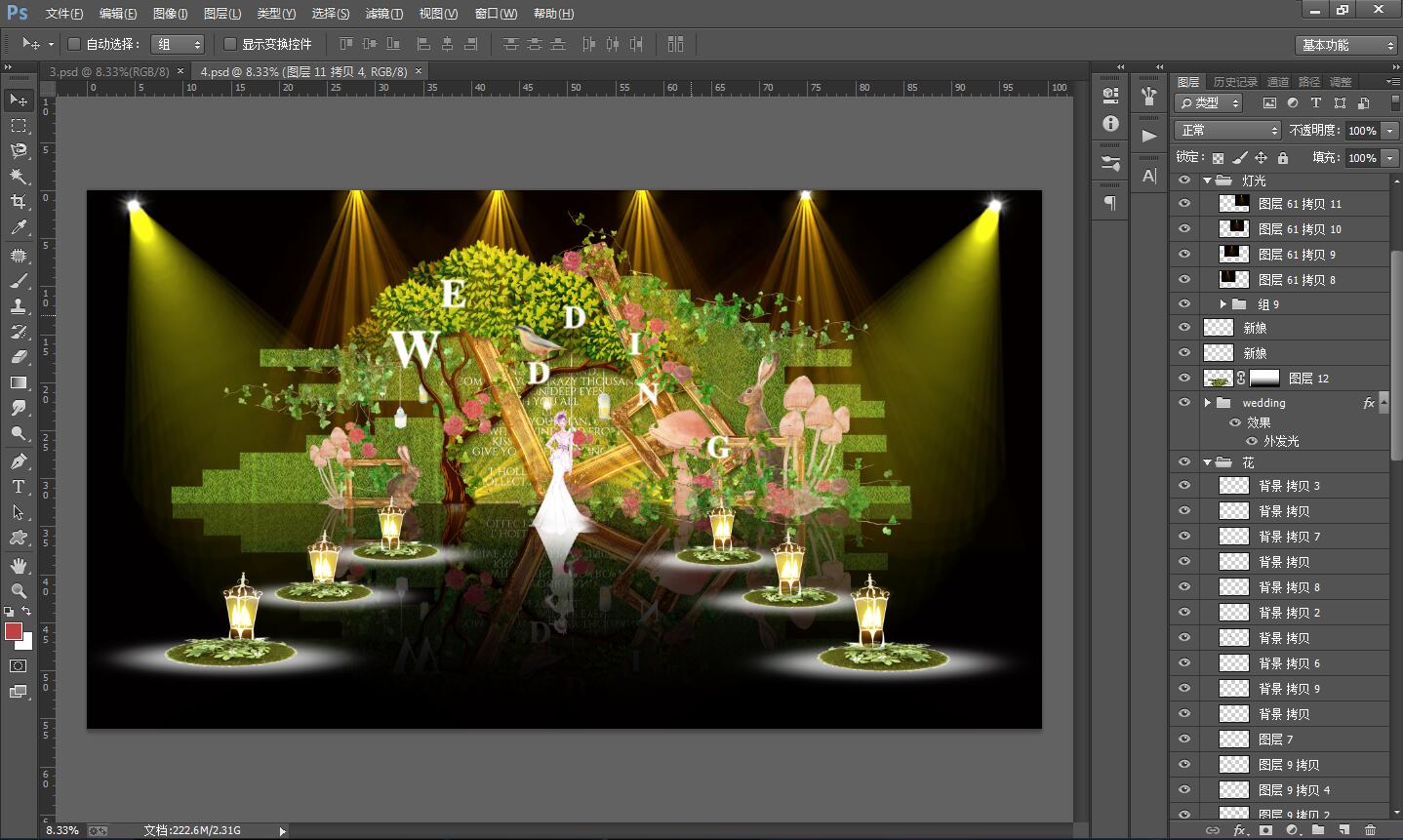
Task: Open the 文件 menu
Action: pos(64,14)
